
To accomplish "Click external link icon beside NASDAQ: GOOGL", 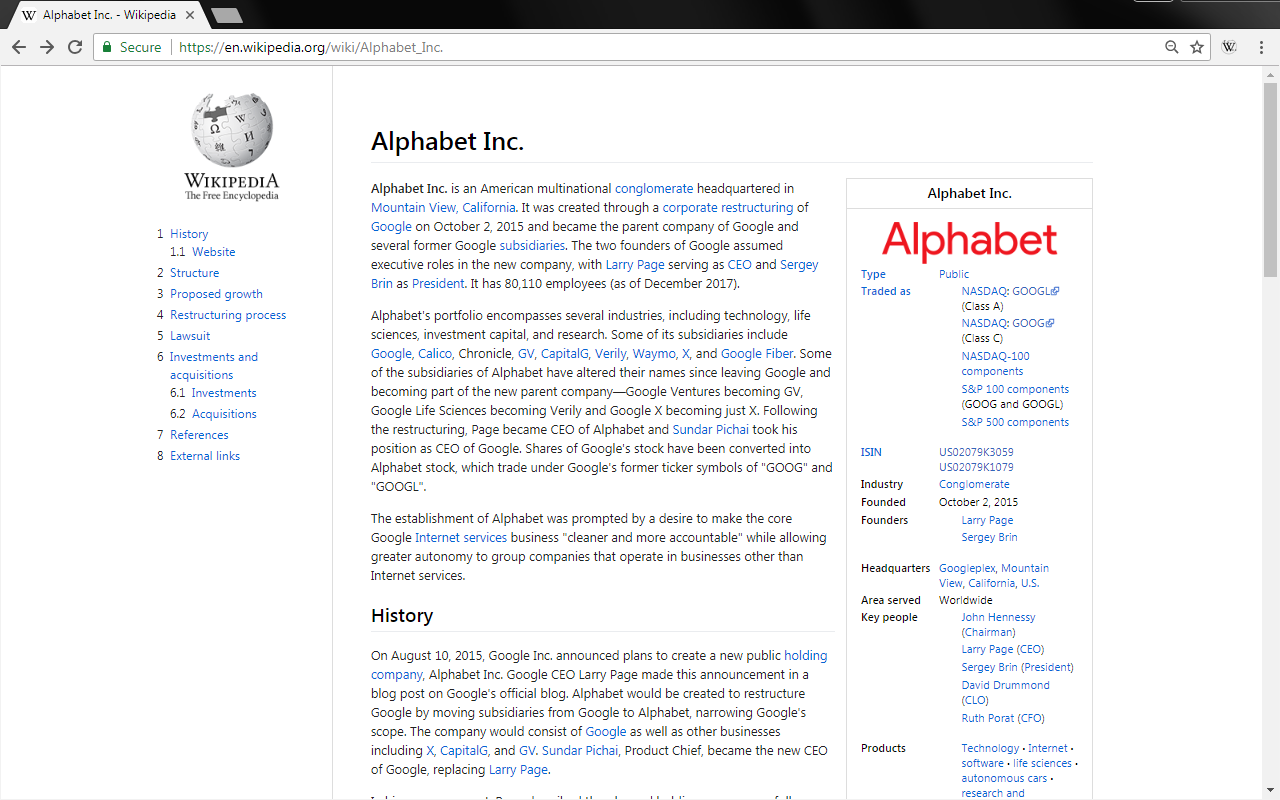I will [1056, 290].
